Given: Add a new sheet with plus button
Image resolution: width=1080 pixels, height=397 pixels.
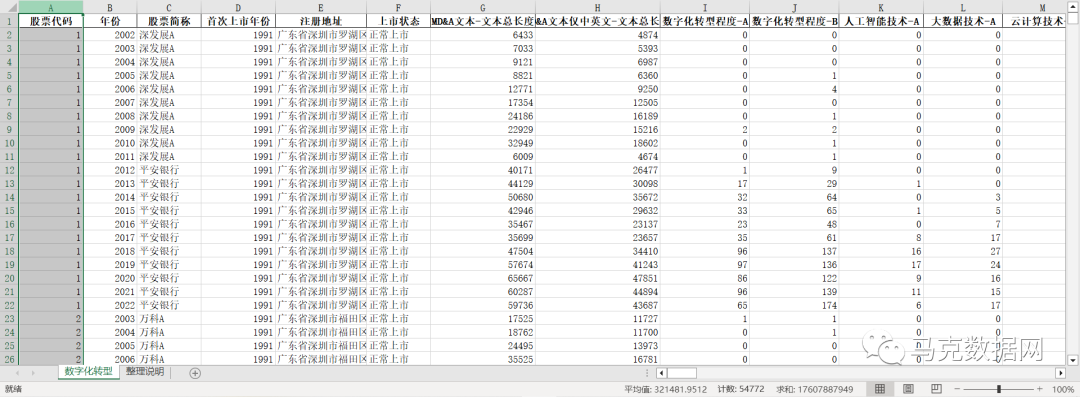Looking at the screenshot, I should tap(195, 373).
